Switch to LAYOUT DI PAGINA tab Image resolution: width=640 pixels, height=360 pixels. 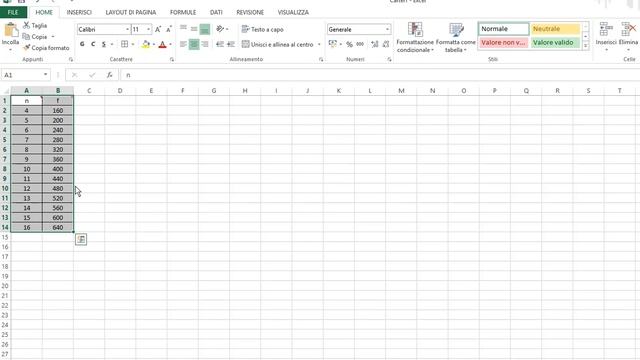click(131, 12)
